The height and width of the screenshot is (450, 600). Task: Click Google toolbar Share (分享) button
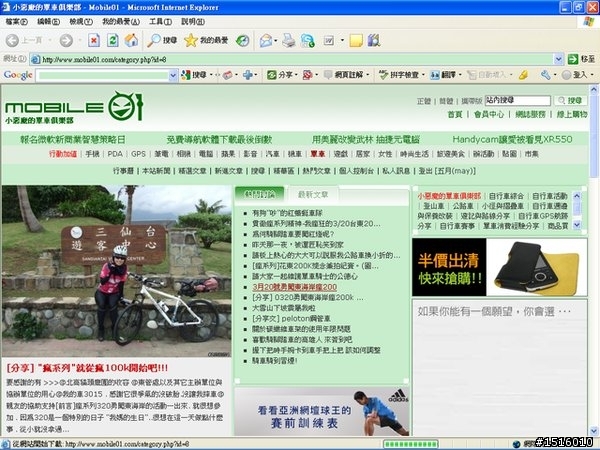(x=280, y=75)
